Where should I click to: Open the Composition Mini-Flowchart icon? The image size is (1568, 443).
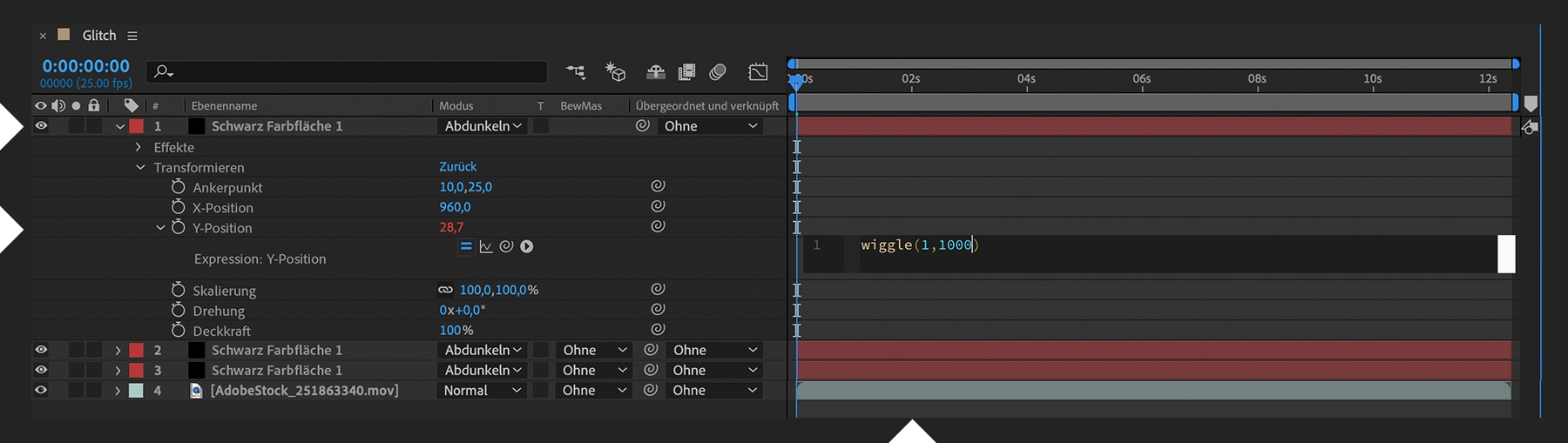tap(576, 72)
